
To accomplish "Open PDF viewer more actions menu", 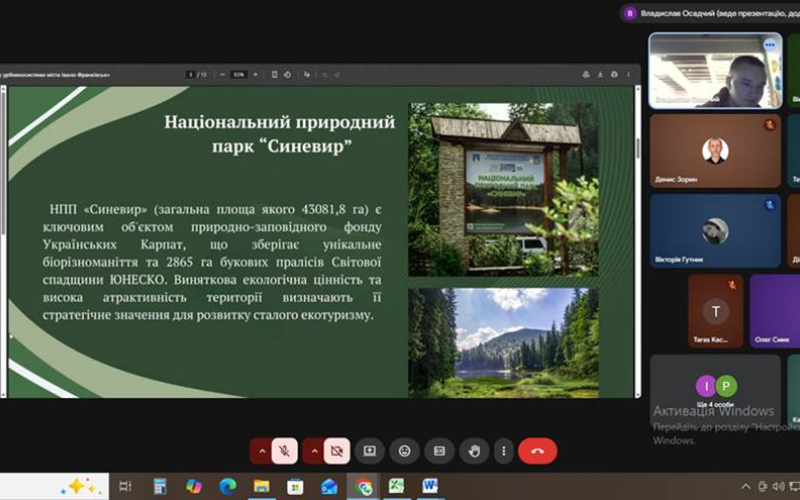I will tap(629, 74).
